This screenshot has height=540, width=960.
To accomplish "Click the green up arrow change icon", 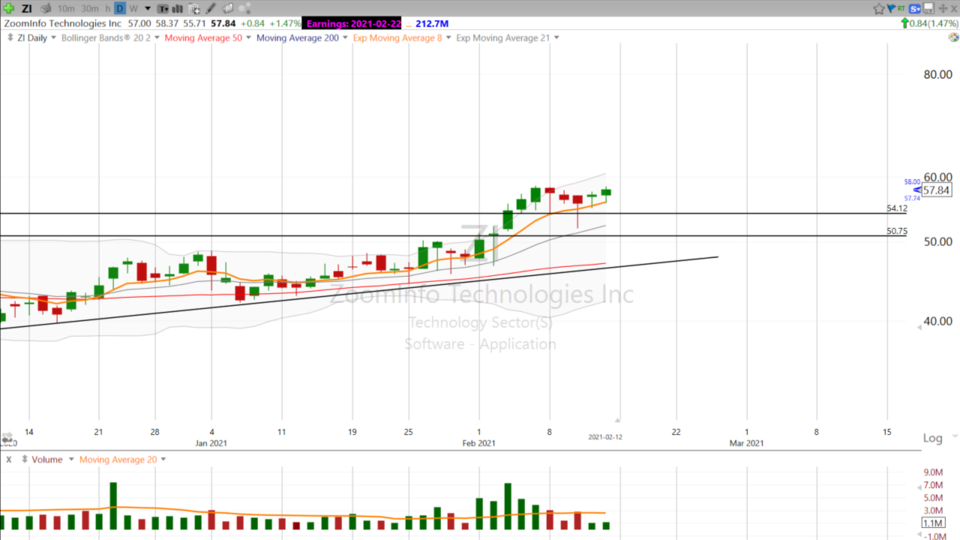I will coord(904,23).
